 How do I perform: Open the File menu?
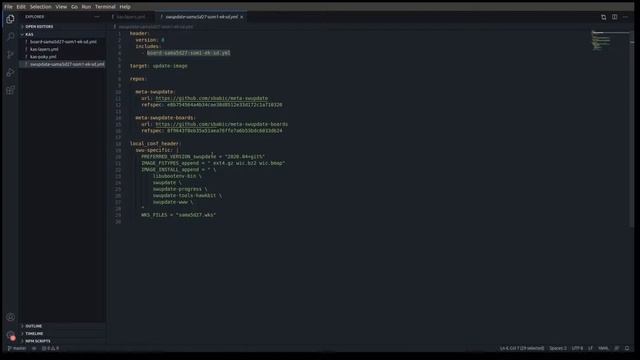tap(8, 7)
